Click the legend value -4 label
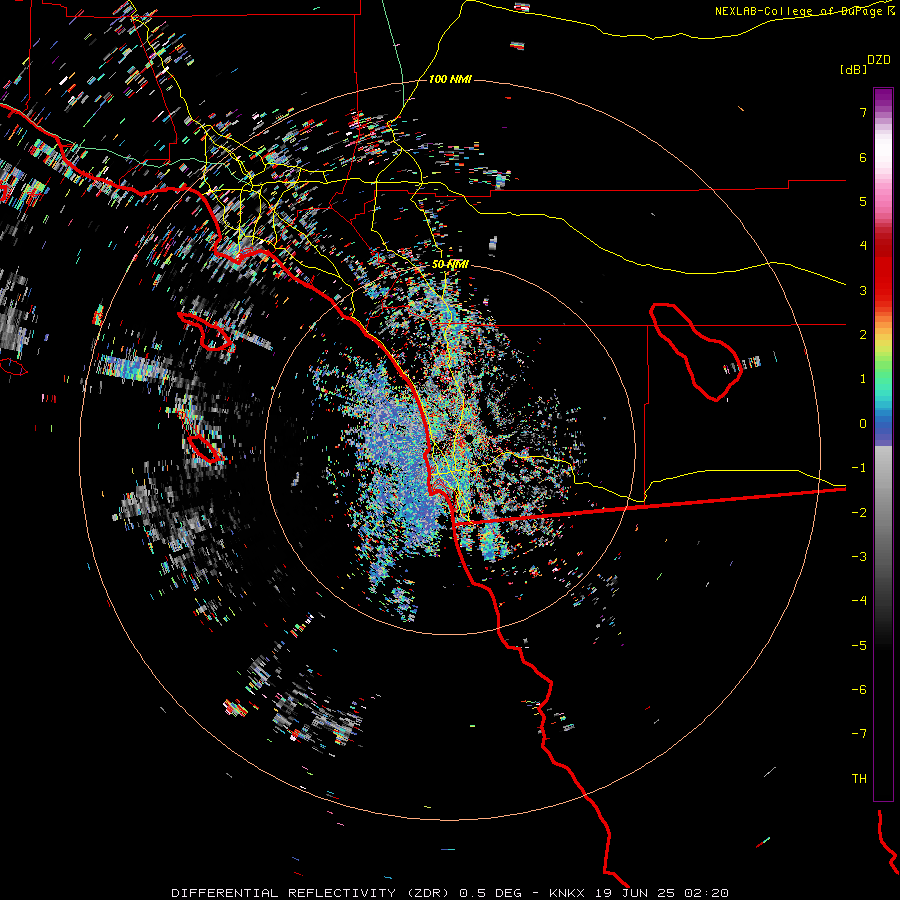The image size is (900, 900). [859, 600]
